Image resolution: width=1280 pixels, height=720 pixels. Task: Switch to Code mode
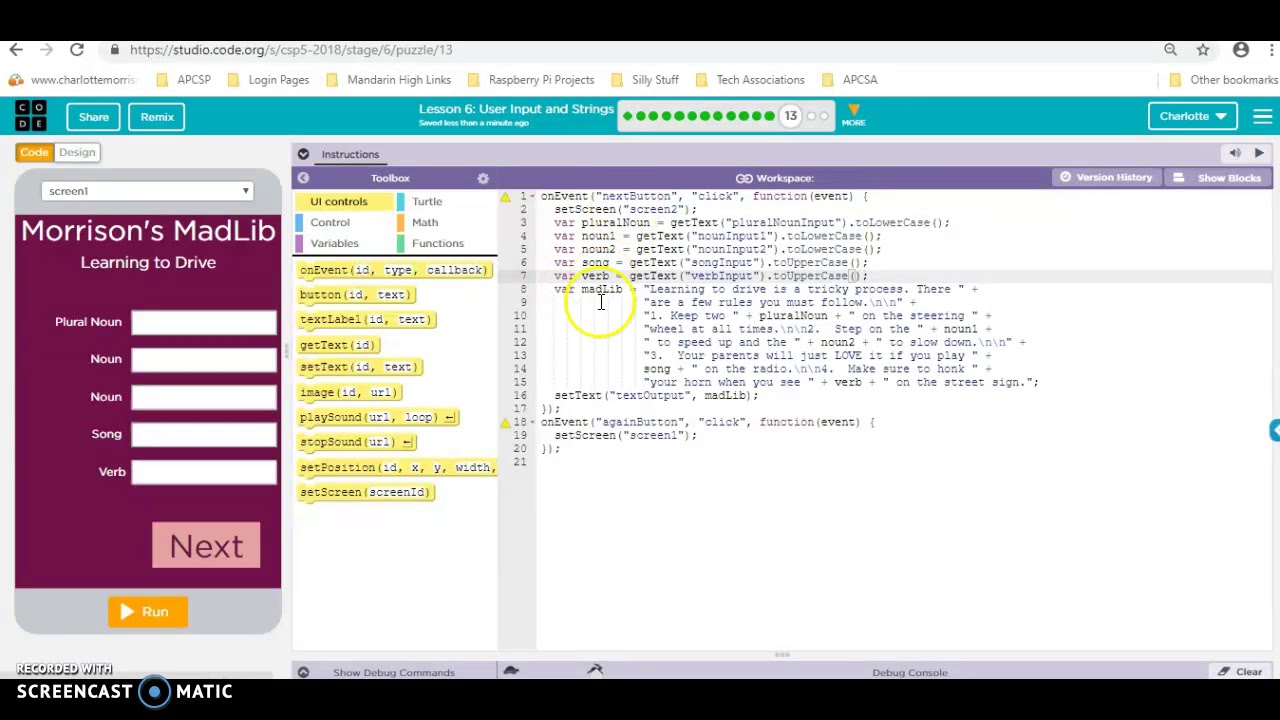point(34,152)
